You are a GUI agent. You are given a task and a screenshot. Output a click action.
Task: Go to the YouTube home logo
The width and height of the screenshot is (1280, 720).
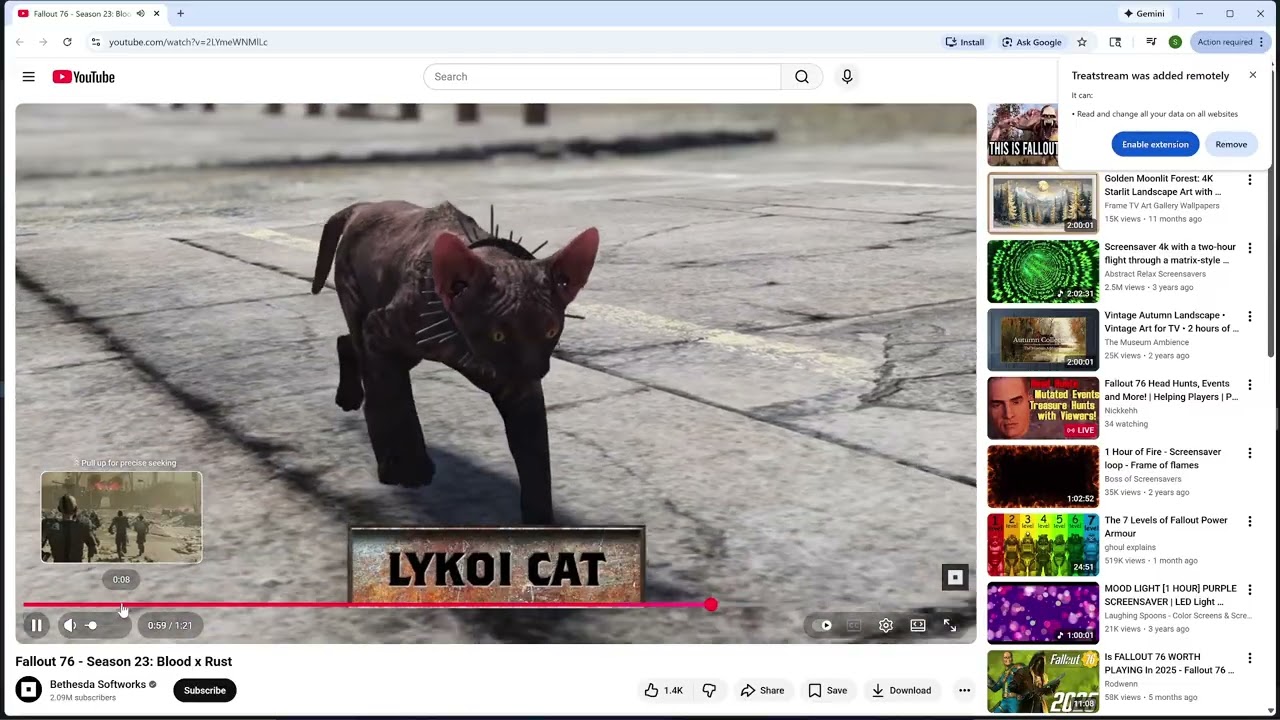point(84,77)
